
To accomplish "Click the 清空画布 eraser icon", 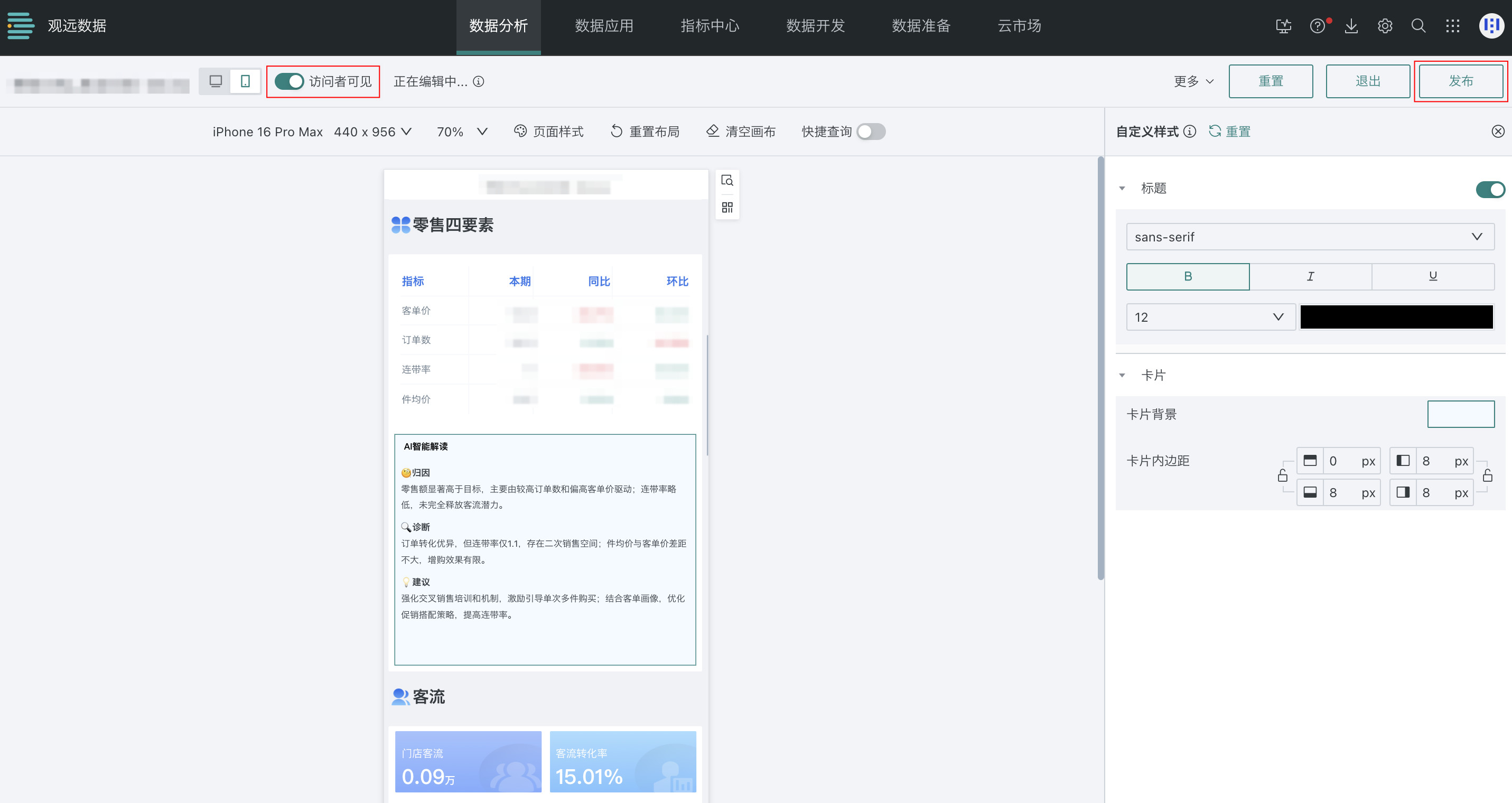I will [713, 131].
